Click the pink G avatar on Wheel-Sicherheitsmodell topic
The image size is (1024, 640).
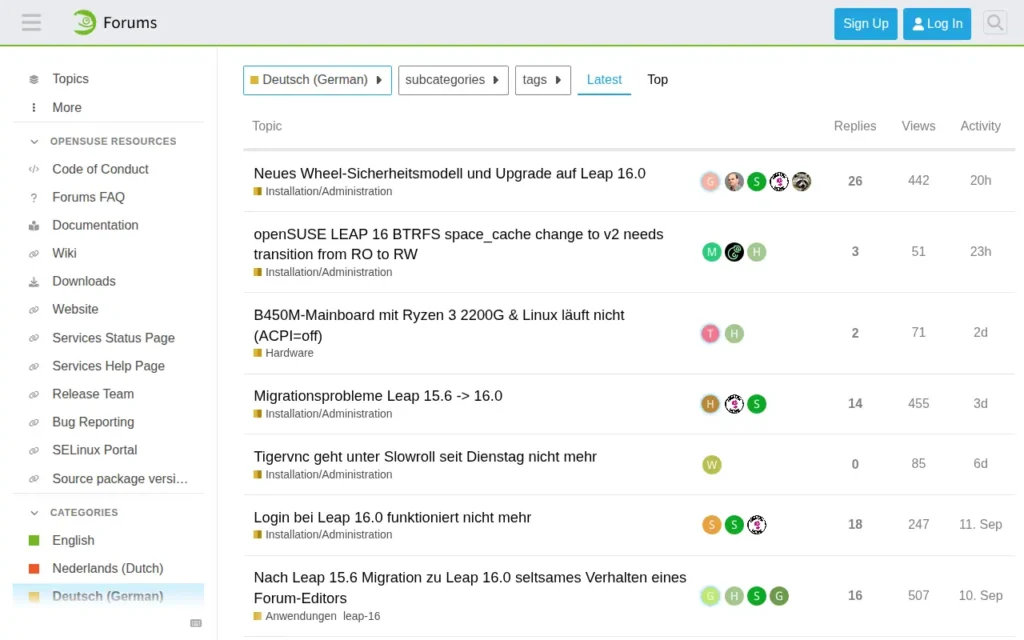711,182
